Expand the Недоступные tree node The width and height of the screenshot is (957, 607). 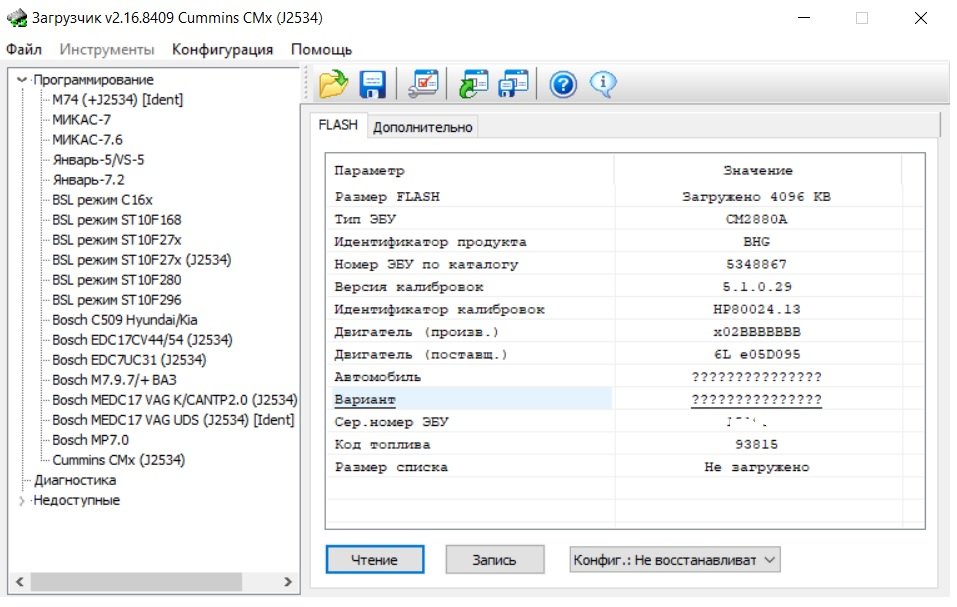click(x=22, y=500)
